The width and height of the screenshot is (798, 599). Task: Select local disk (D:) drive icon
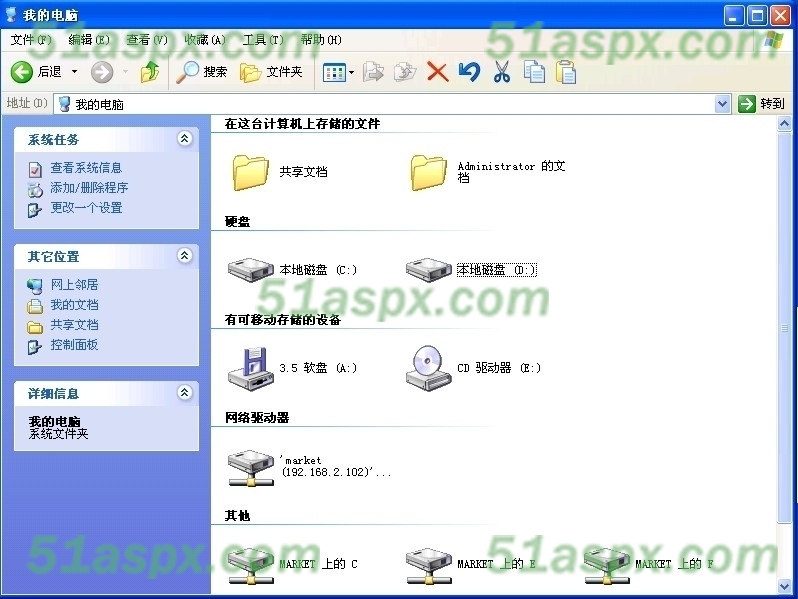429,270
